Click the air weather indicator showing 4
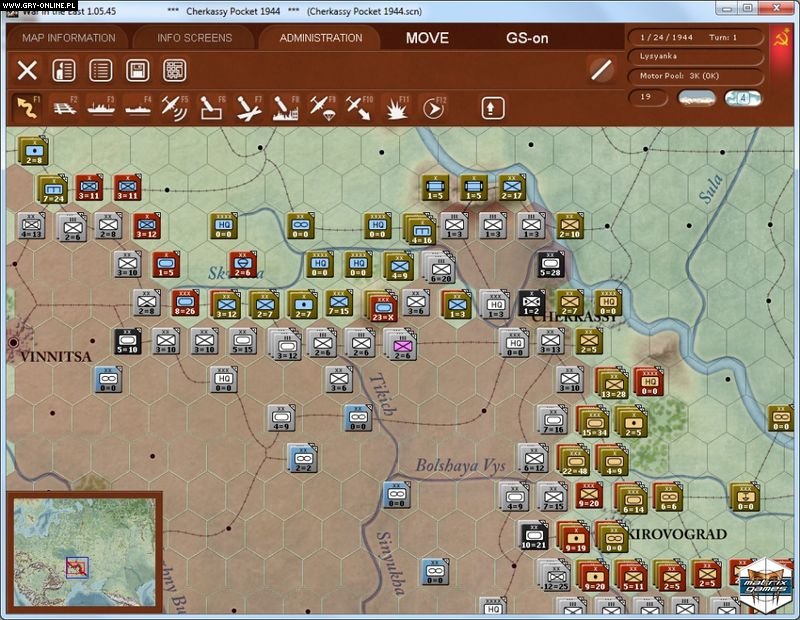 coord(743,97)
